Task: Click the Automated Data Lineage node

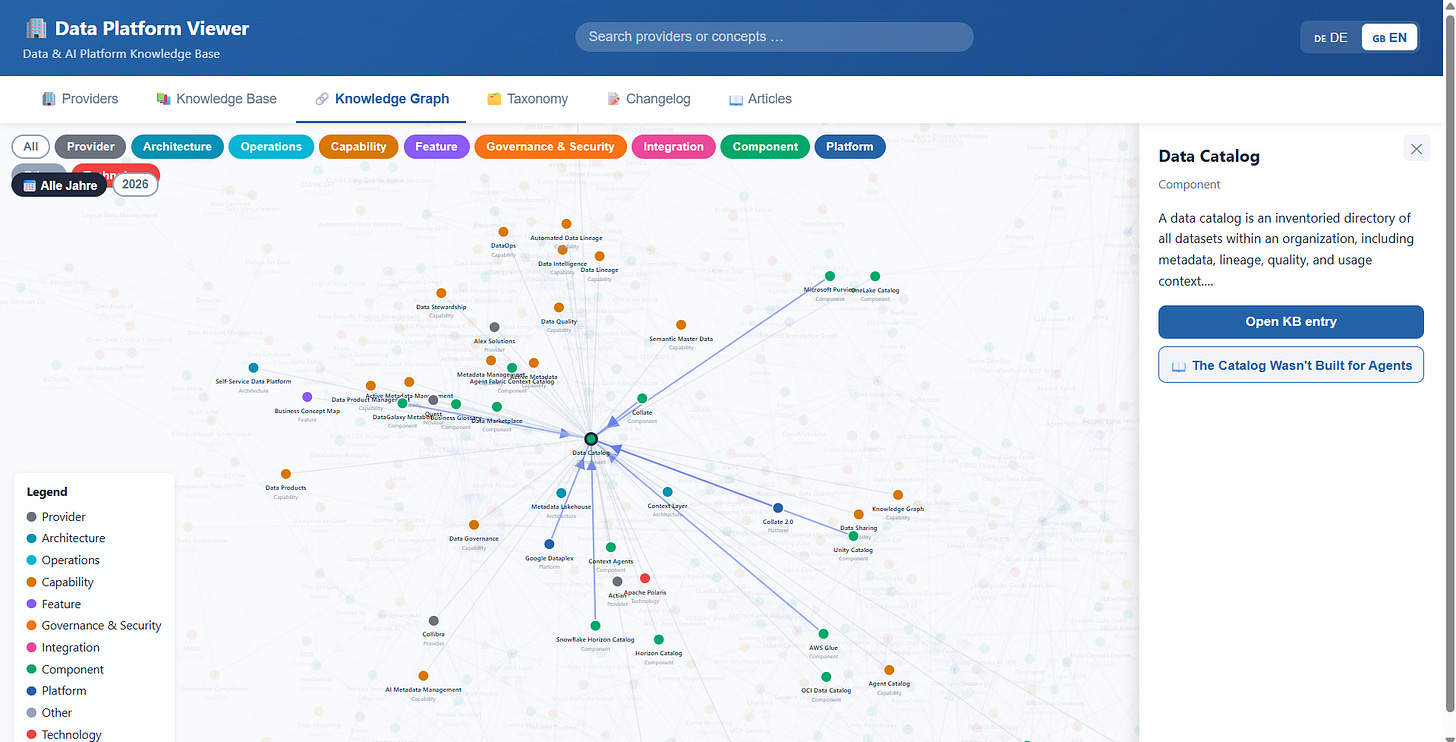Action: [566, 224]
